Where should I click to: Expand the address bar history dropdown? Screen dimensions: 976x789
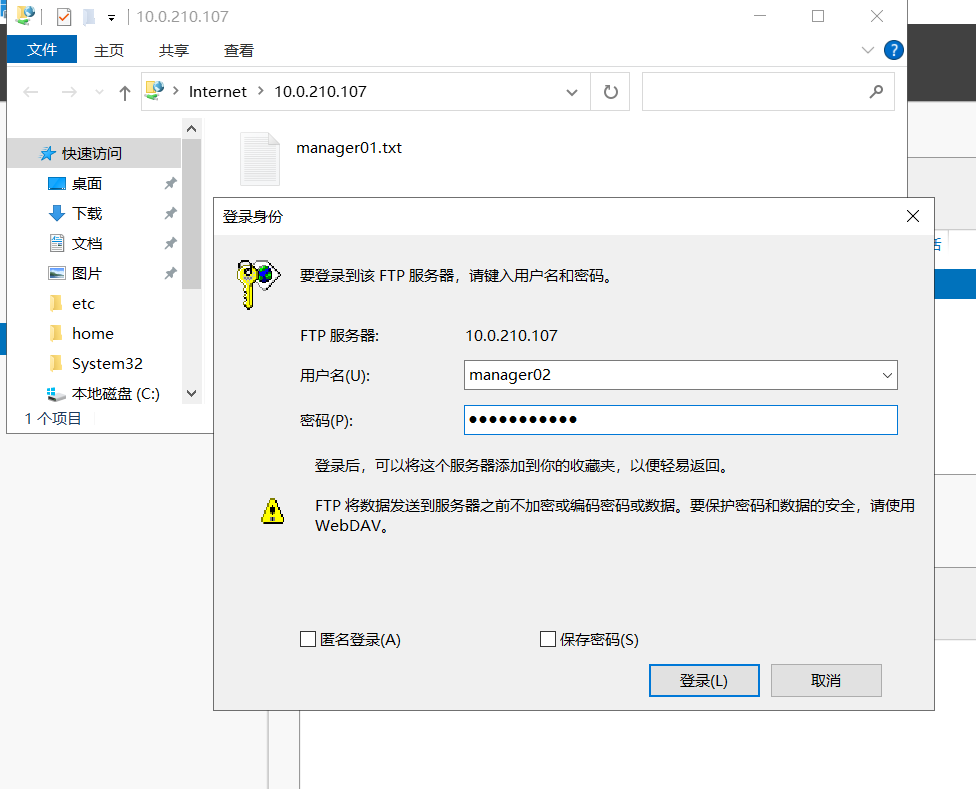pyautogui.click(x=572, y=92)
